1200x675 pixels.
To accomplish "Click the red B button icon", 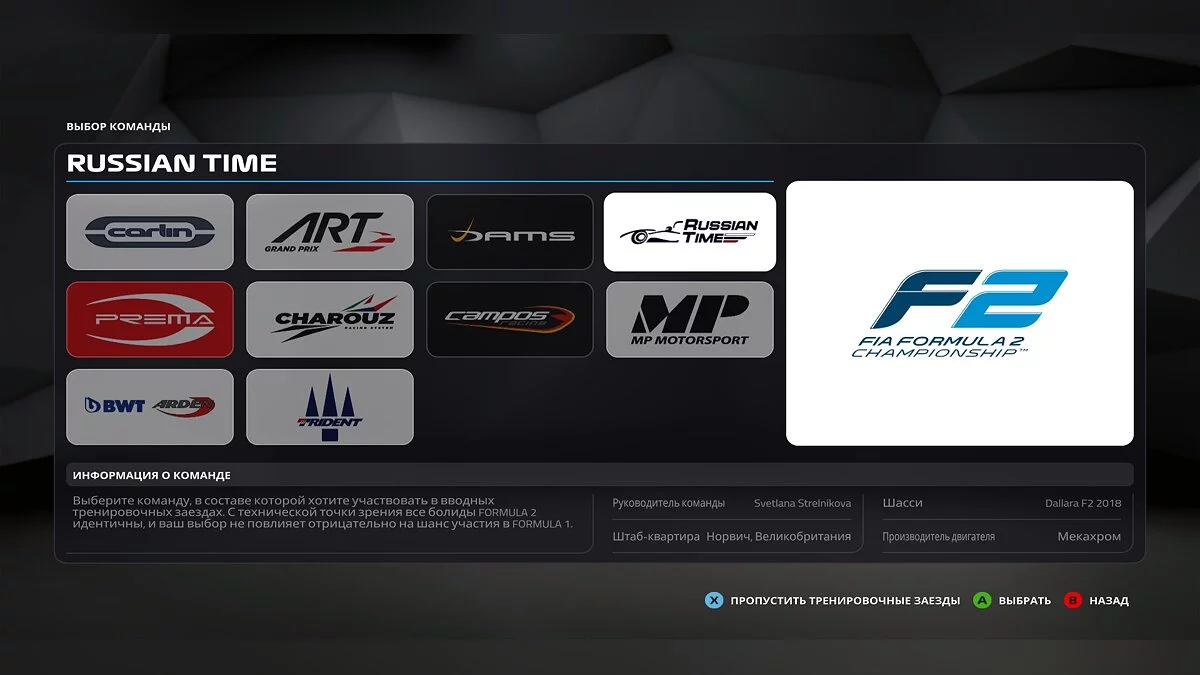I will pyautogui.click(x=1073, y=600).
